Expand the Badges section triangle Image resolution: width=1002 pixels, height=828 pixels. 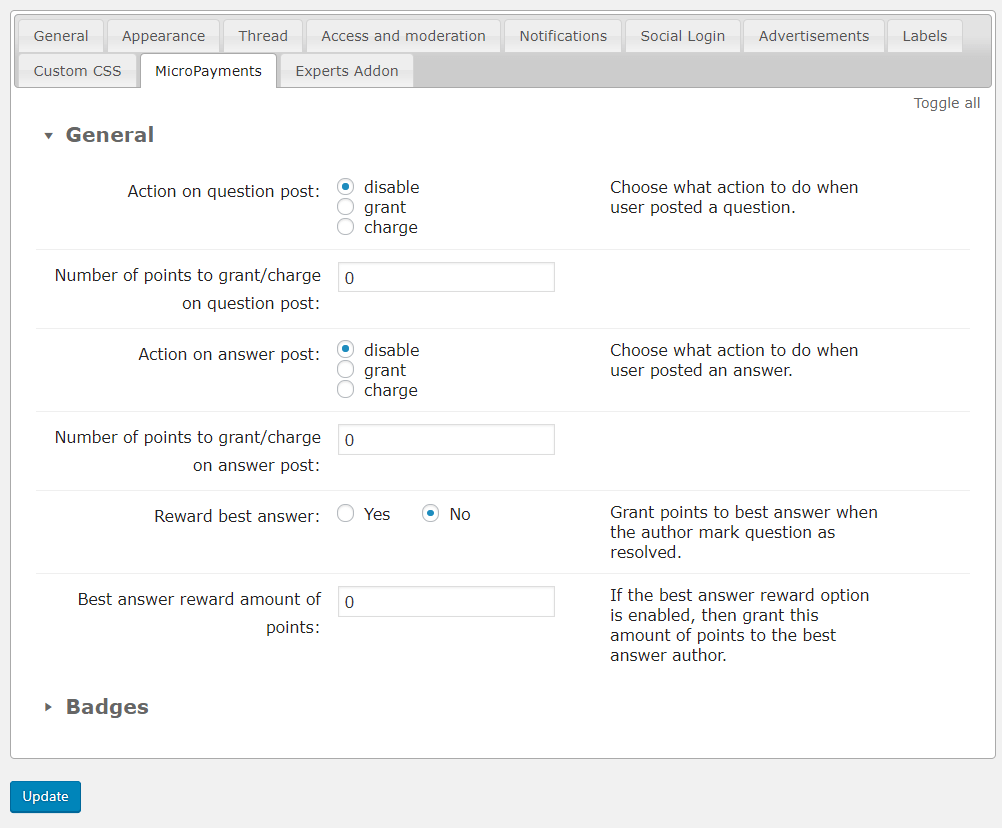[48, 707]
